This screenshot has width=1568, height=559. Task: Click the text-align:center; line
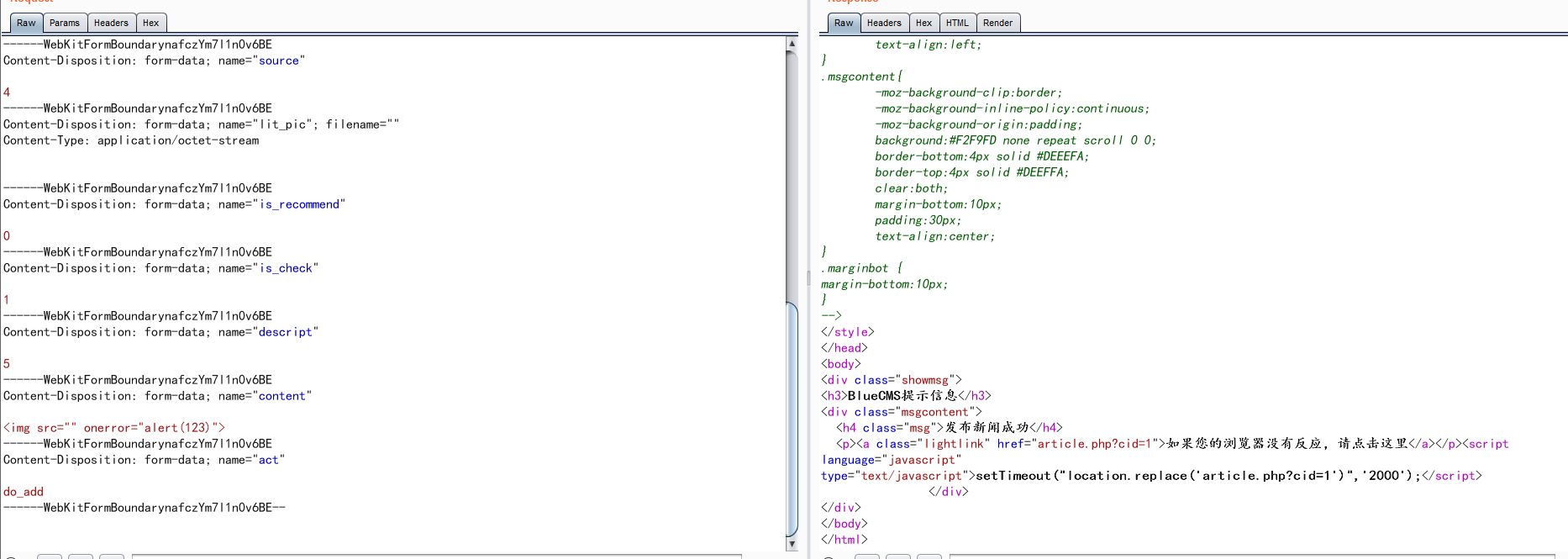934,236
